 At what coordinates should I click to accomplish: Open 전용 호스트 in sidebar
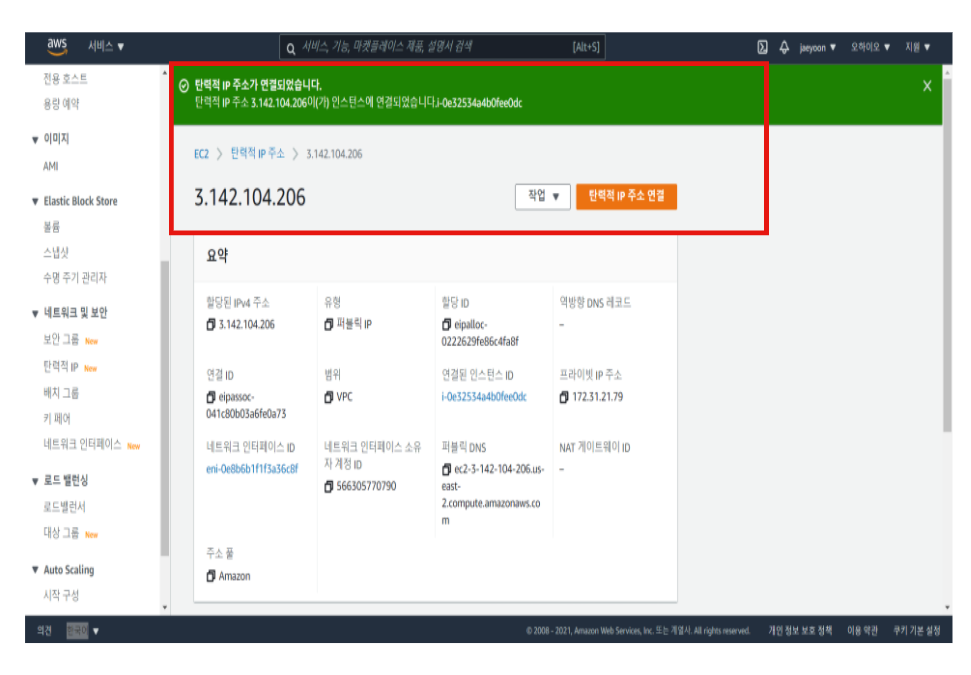click(x=65, y=79)
